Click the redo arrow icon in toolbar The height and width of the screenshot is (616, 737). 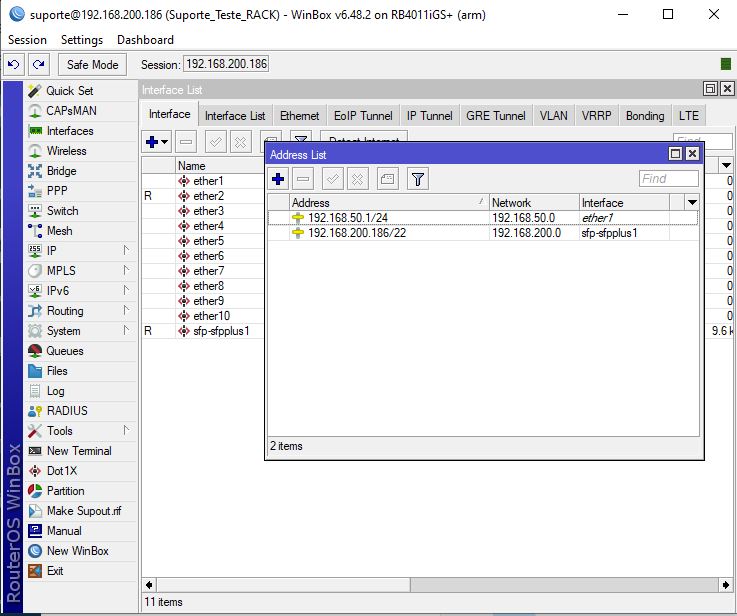[x=38, y=64]
